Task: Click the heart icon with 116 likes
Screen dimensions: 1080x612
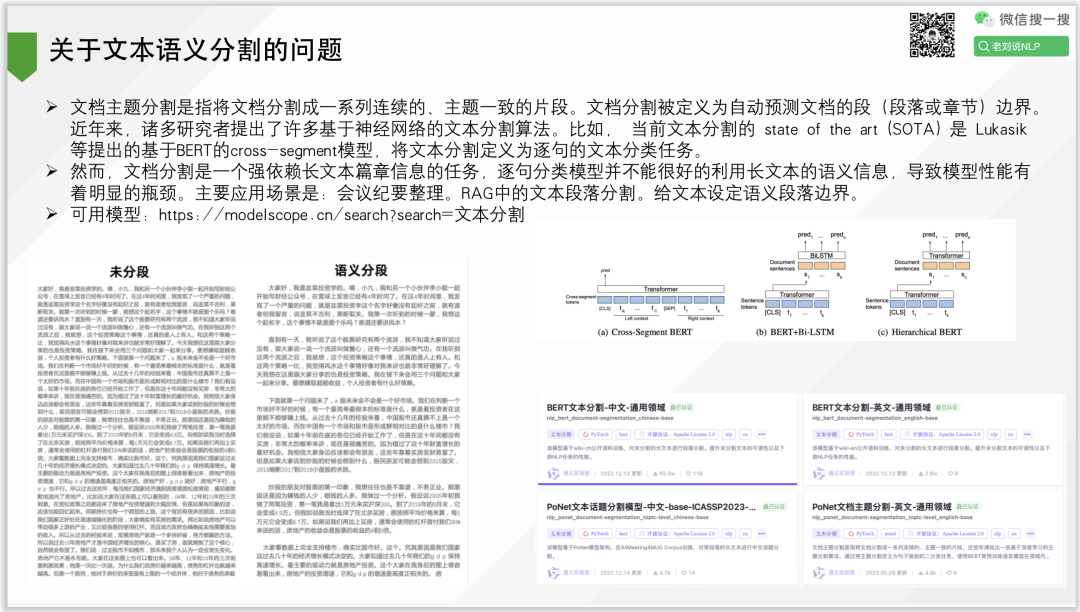Action: point(688,474)
